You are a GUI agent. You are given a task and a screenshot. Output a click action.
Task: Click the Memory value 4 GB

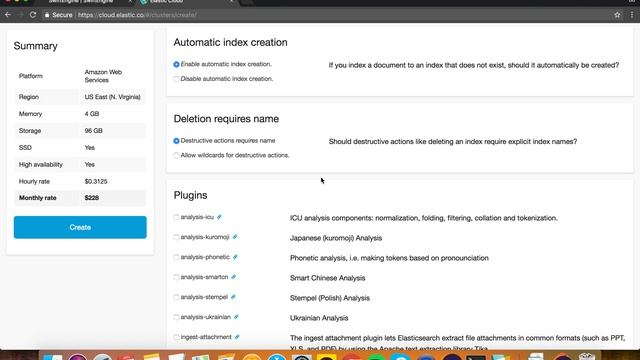[92, 114]
